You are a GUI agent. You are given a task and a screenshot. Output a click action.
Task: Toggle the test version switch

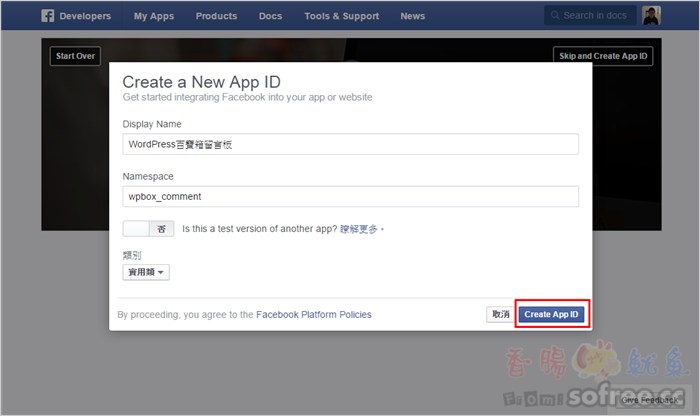click(148, 229)
